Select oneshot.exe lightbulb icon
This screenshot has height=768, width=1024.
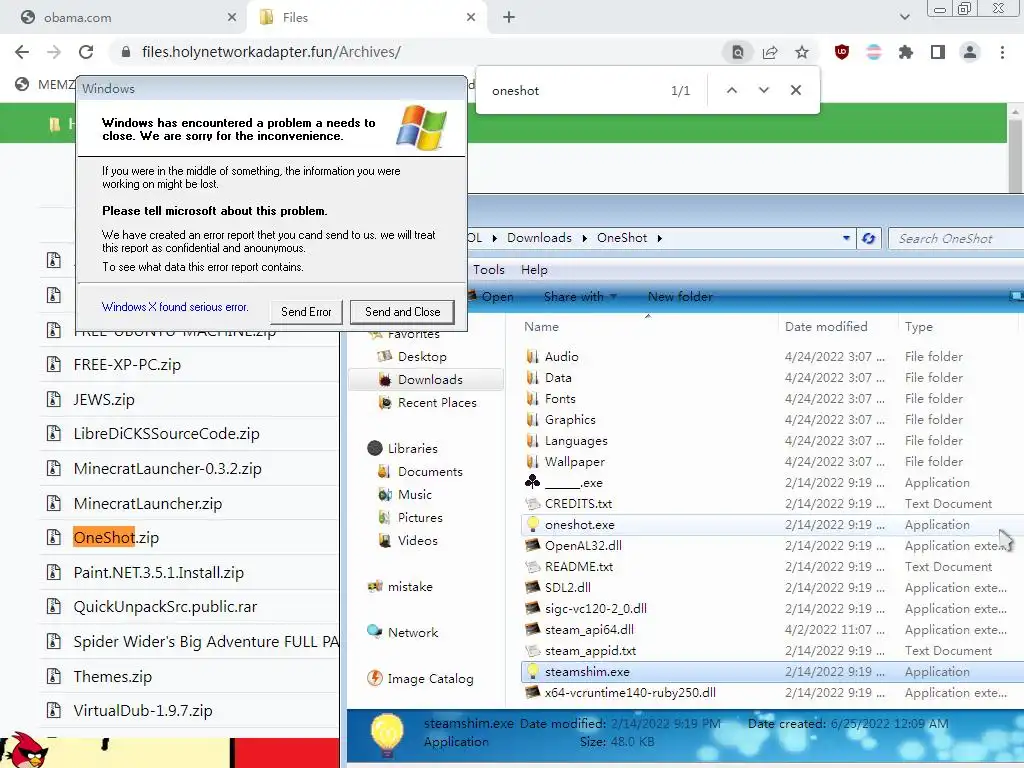533,524
